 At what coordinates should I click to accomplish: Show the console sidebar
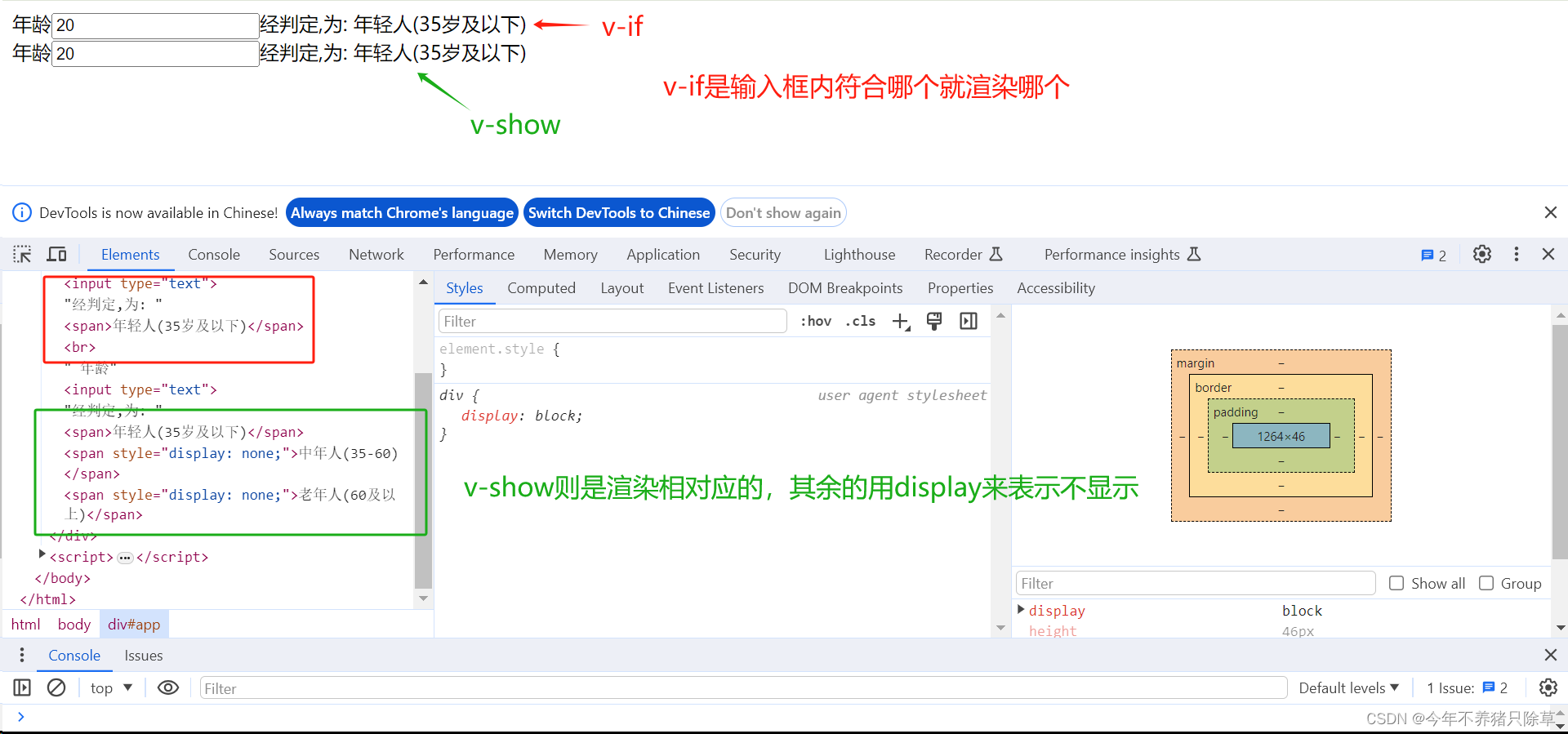pos(22,687)
